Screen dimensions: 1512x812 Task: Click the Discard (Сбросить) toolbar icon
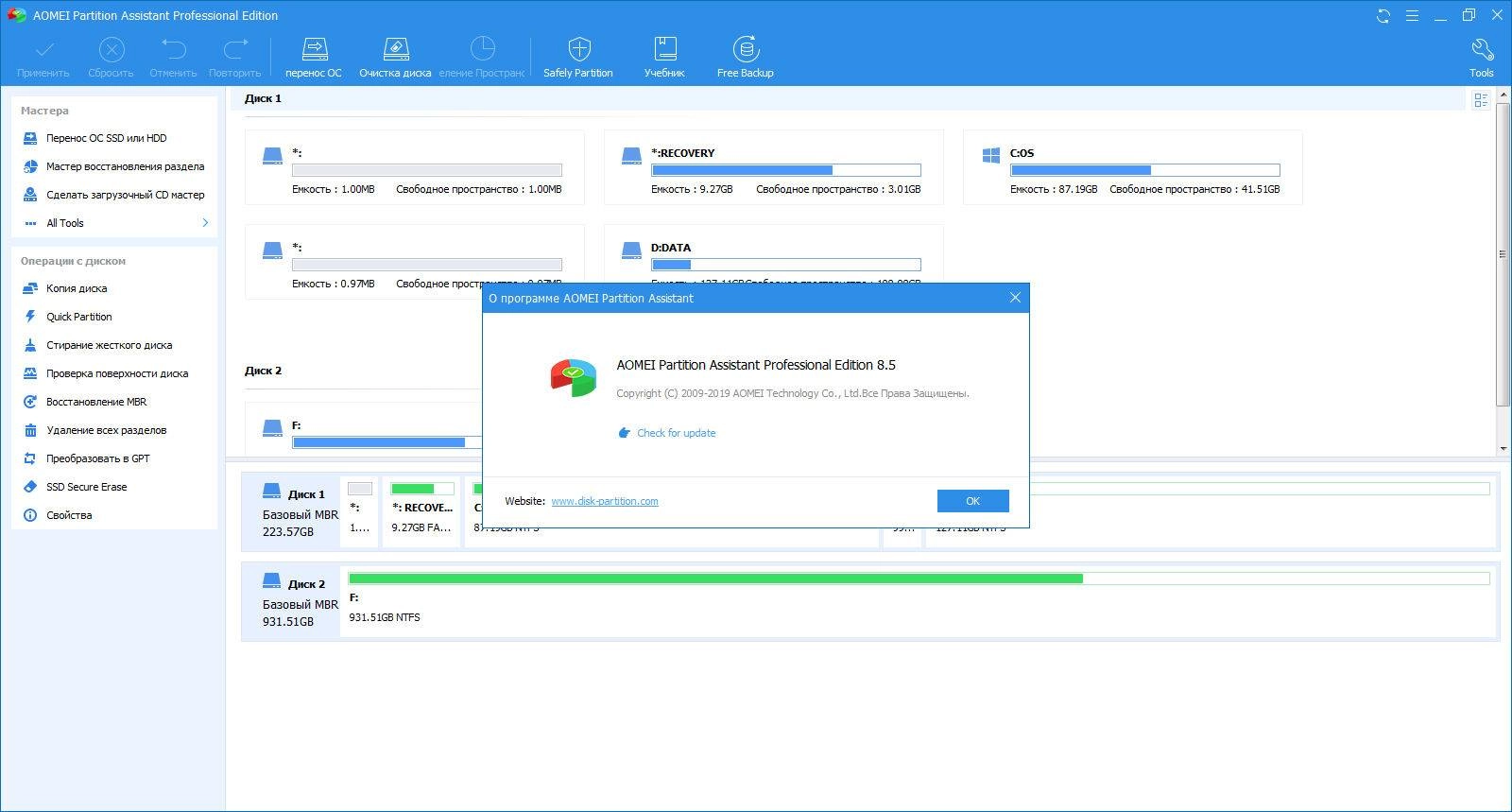(x=111, y=49)
